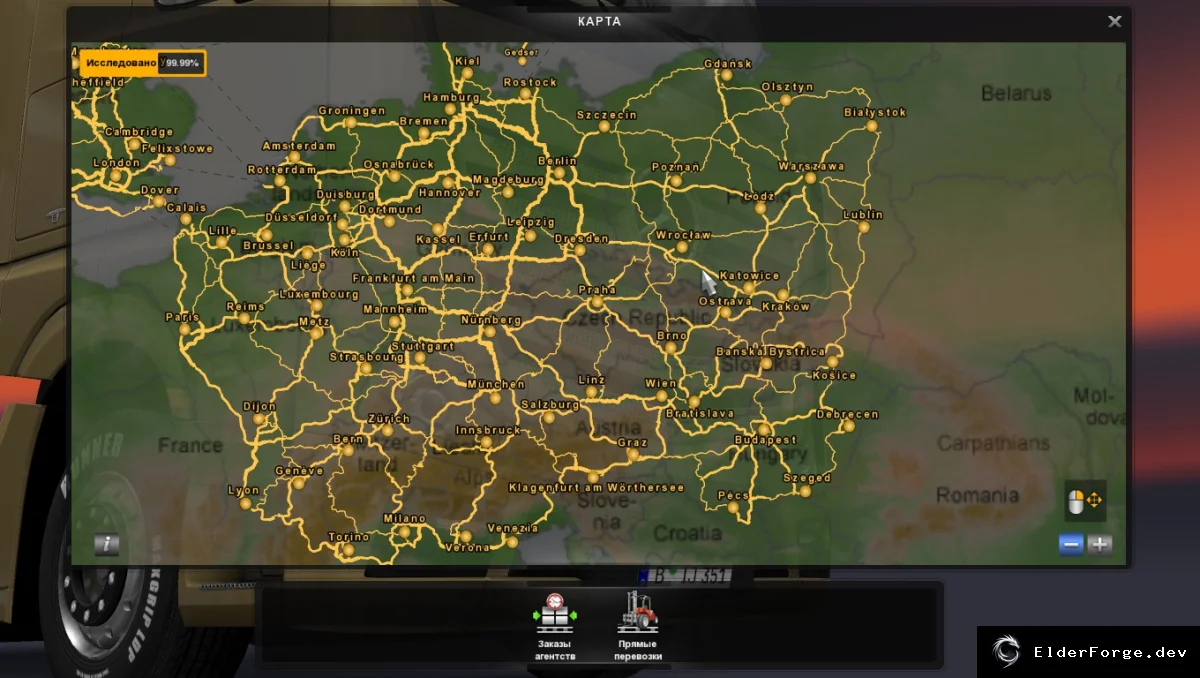This screenshot has height=678, width=1200.
Task: Select the Lyon city label
Action: pyautogui.click(x=244, y=491)
